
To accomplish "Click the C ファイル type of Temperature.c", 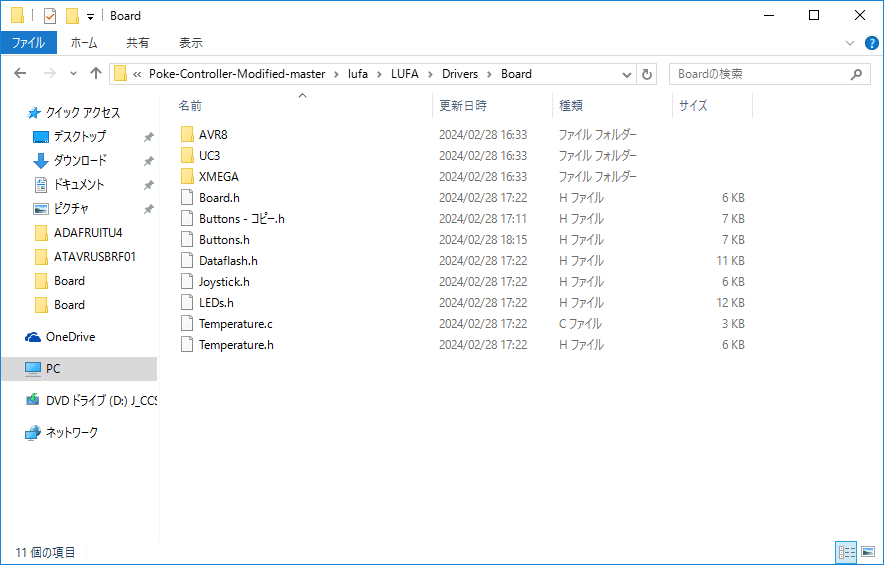I will point(580,324).
